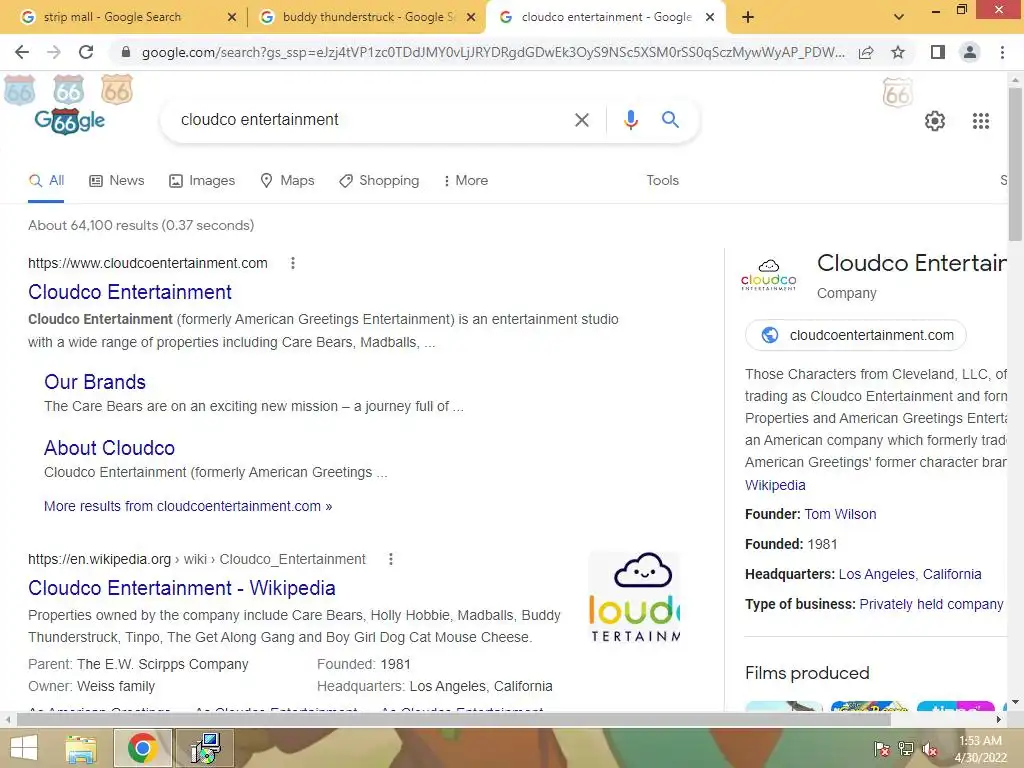Viewport: 1024px width, 768px height.
Task: Open search Tools options
Action: (662, 181)
